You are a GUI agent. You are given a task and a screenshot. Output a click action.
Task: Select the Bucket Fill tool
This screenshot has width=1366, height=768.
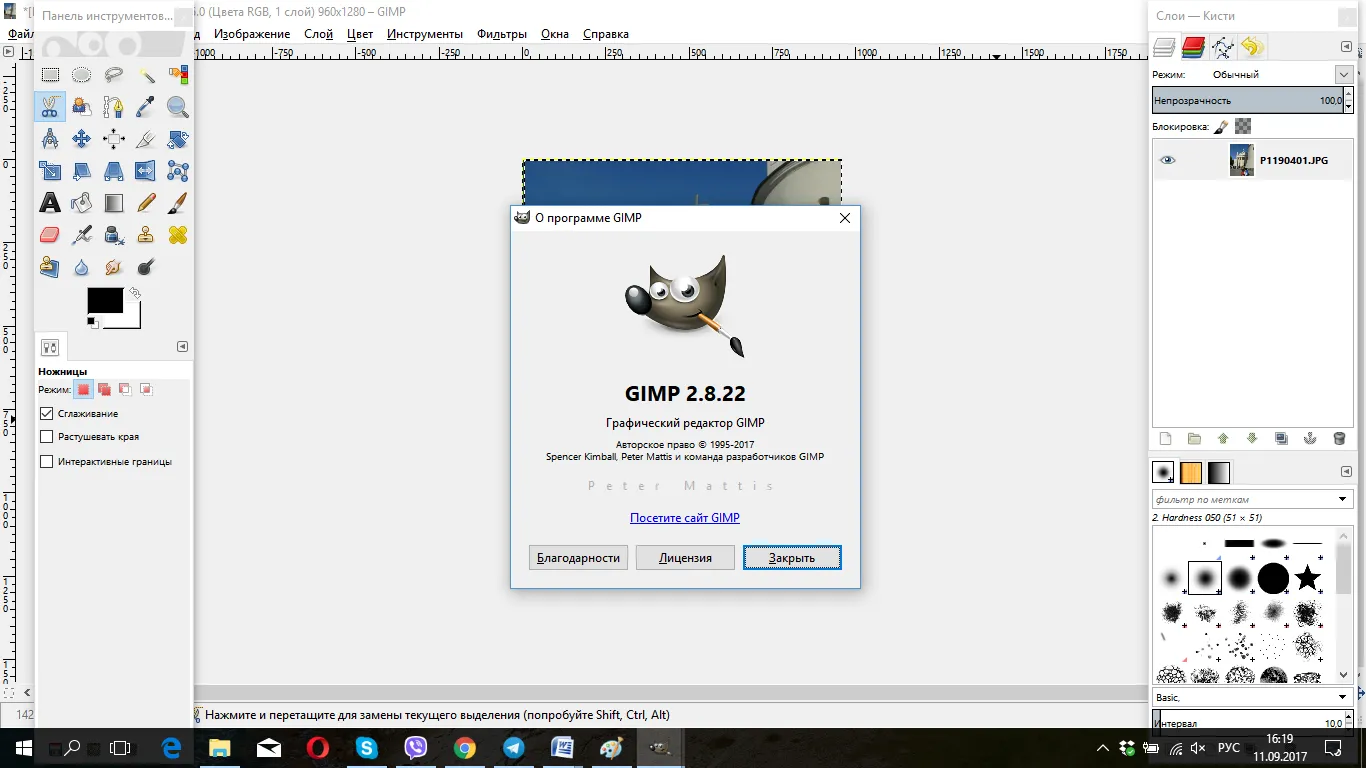82,202
